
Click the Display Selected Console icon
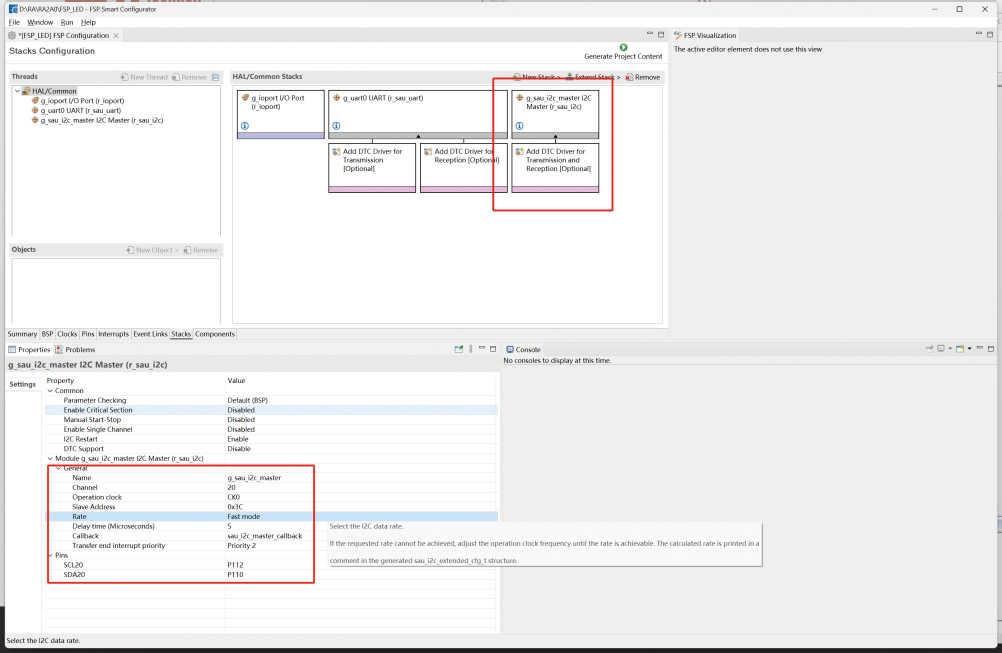tap(941, 349)
